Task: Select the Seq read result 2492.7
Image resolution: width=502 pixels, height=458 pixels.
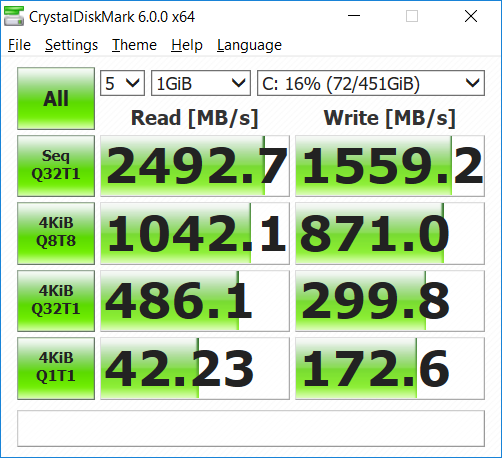Action: click(x=195, y=166)
